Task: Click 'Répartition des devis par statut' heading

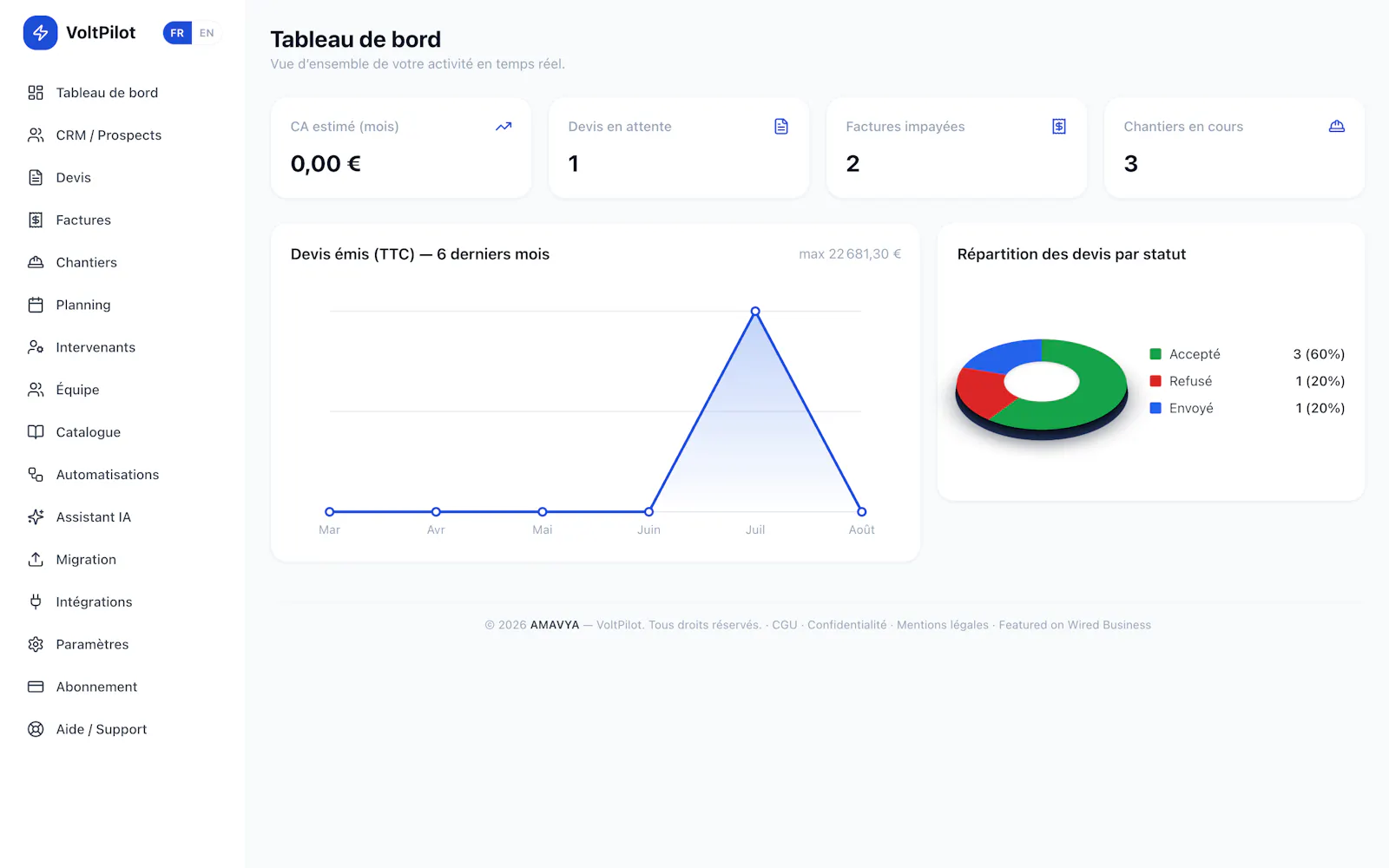Action: pos(1071,254)
